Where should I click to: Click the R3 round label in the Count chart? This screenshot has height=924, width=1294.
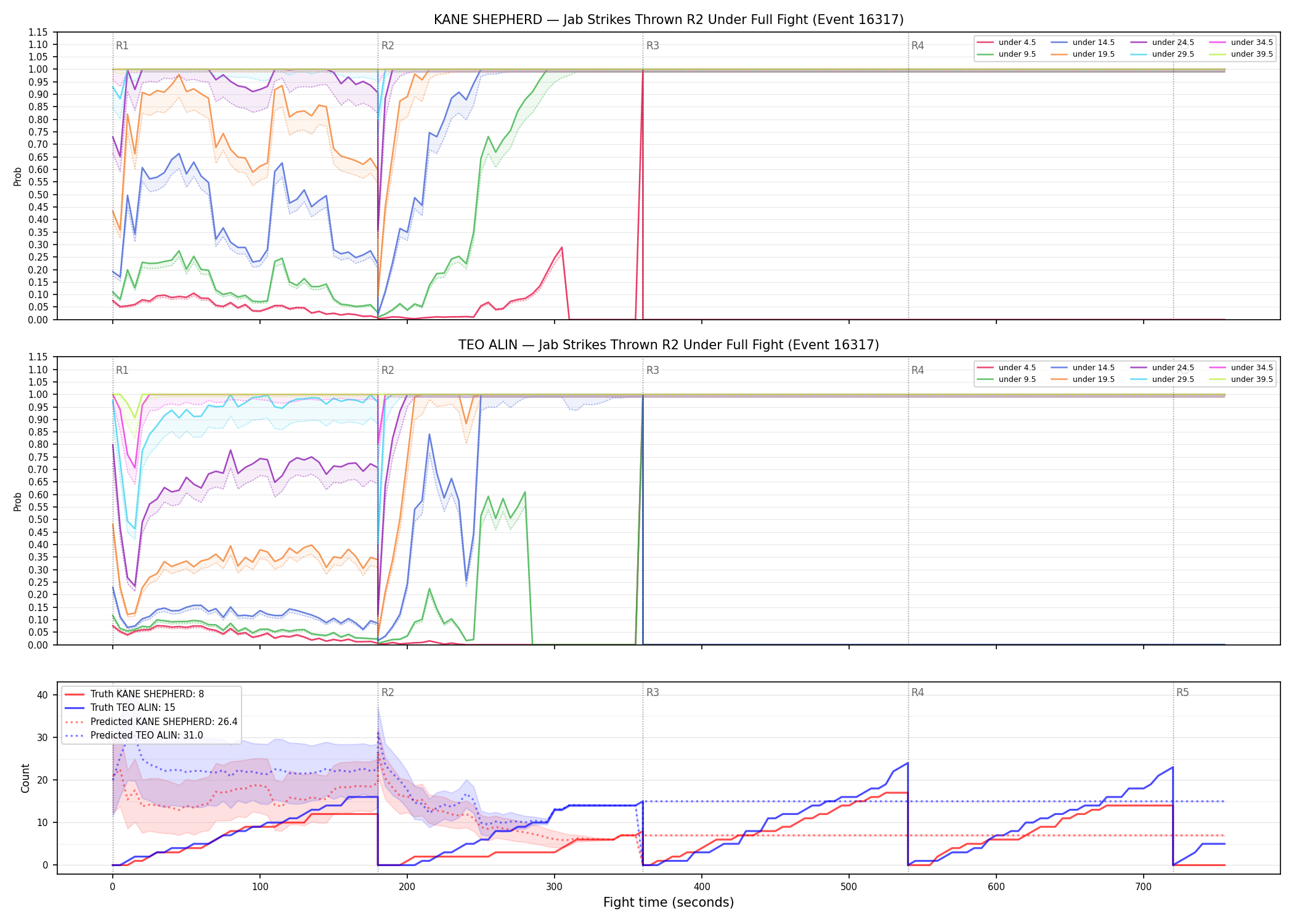coord(653,692)
